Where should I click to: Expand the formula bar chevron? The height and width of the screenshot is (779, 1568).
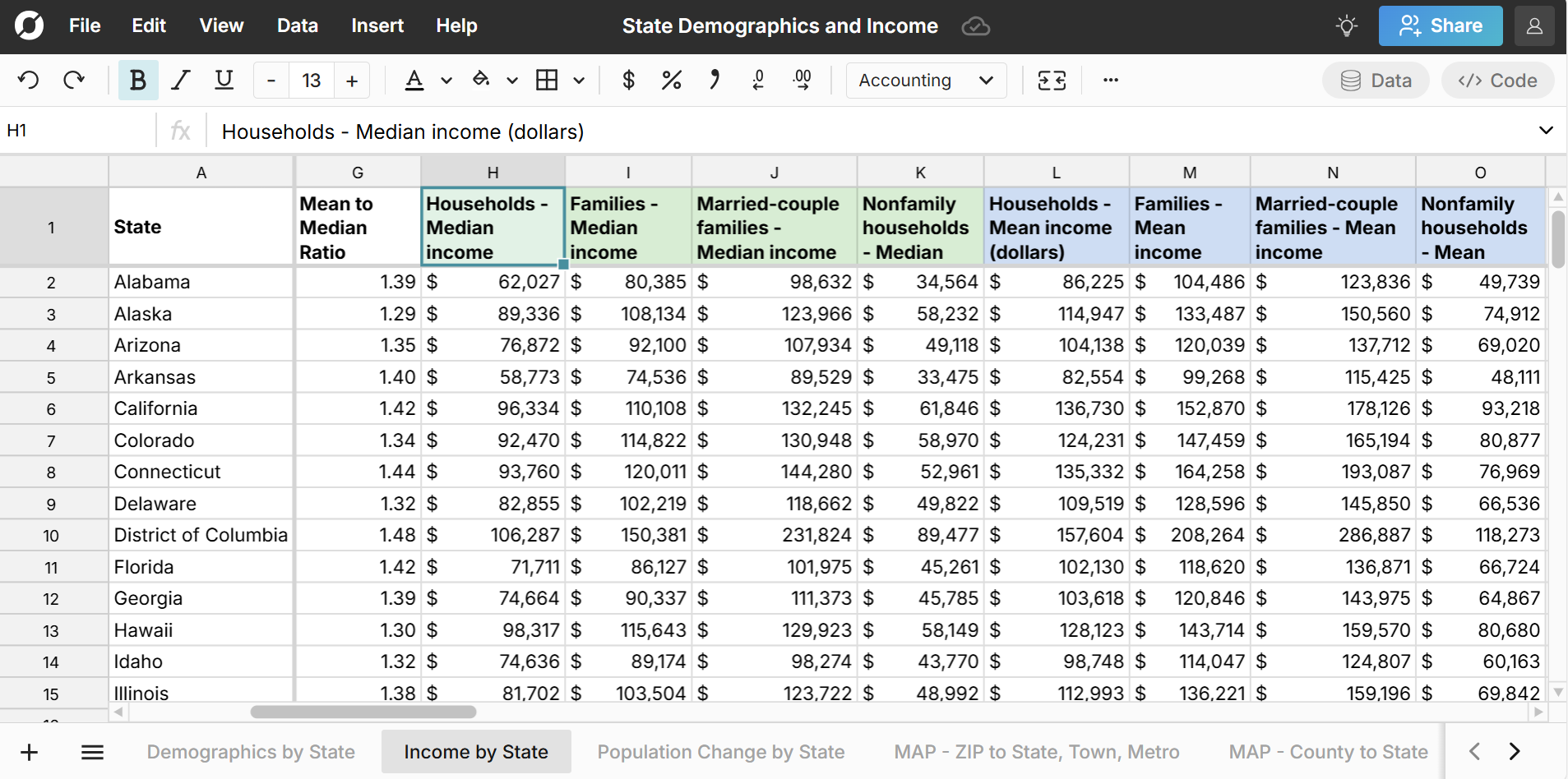click(x=1545, y=131)
